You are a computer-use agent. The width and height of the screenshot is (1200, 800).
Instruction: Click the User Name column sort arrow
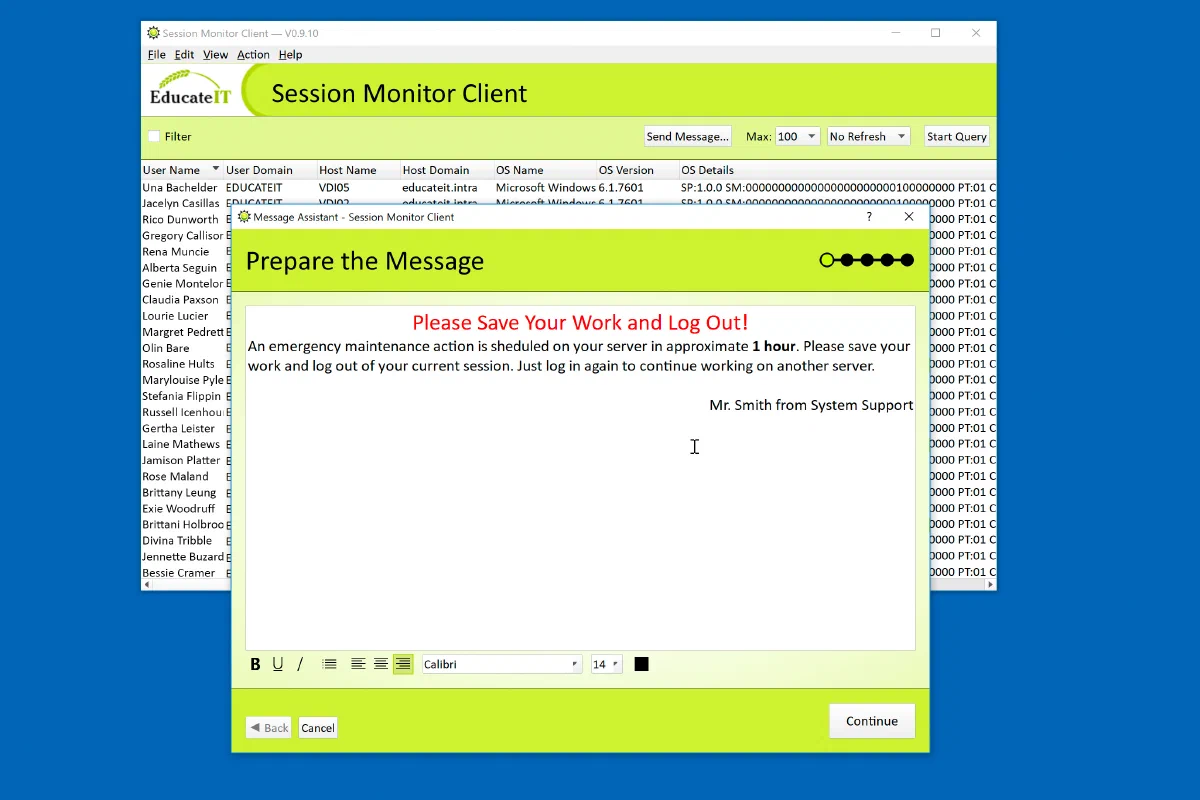tap(215, 169)
